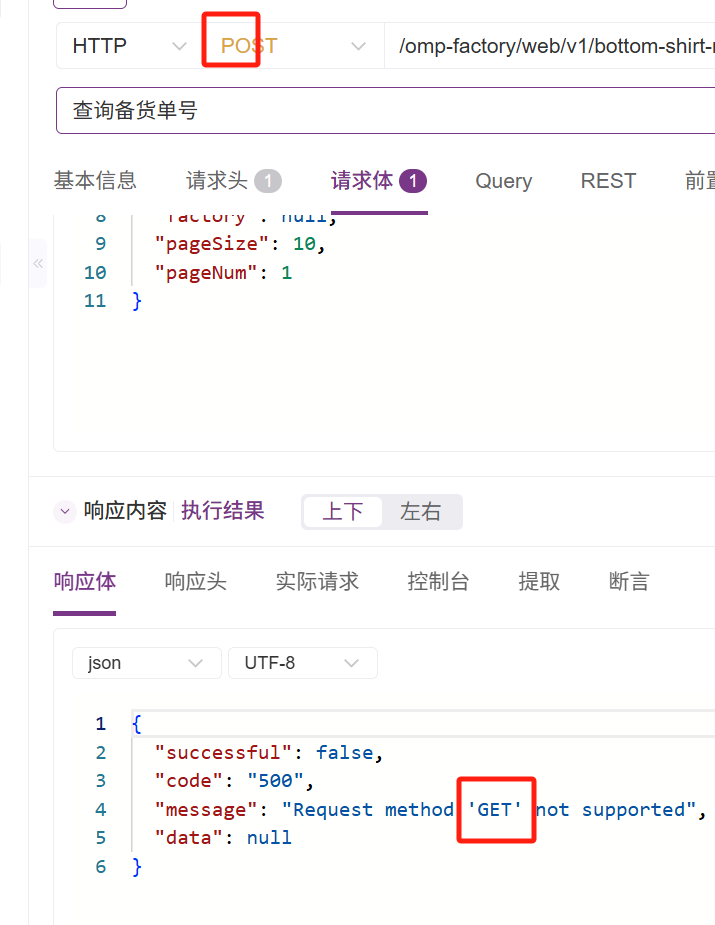715x925 pixels.
Task: Switch to the 基本信息 tab
Action: (x=95, y=181)
